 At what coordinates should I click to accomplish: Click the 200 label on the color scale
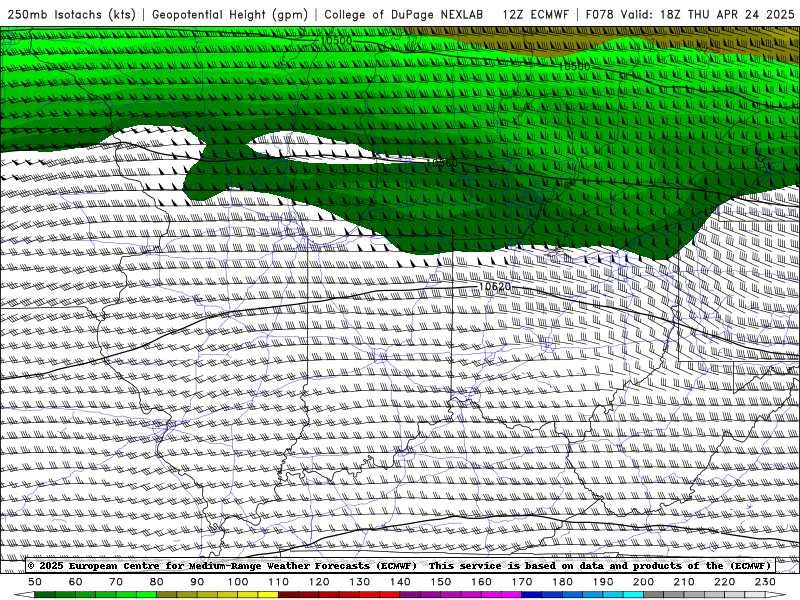click(643, 582)
